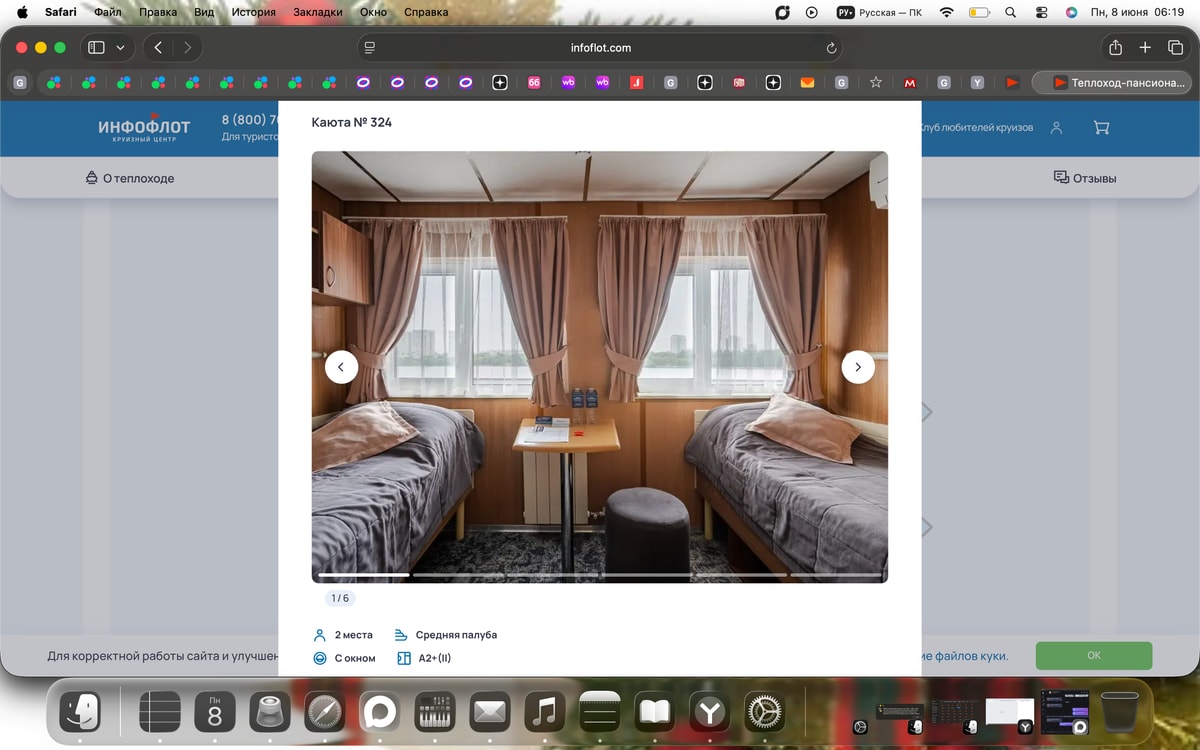This screenshot has height=750, width=1200.
Task: Click the Средняя палуба deck label
Action: (x=456, y=635)
